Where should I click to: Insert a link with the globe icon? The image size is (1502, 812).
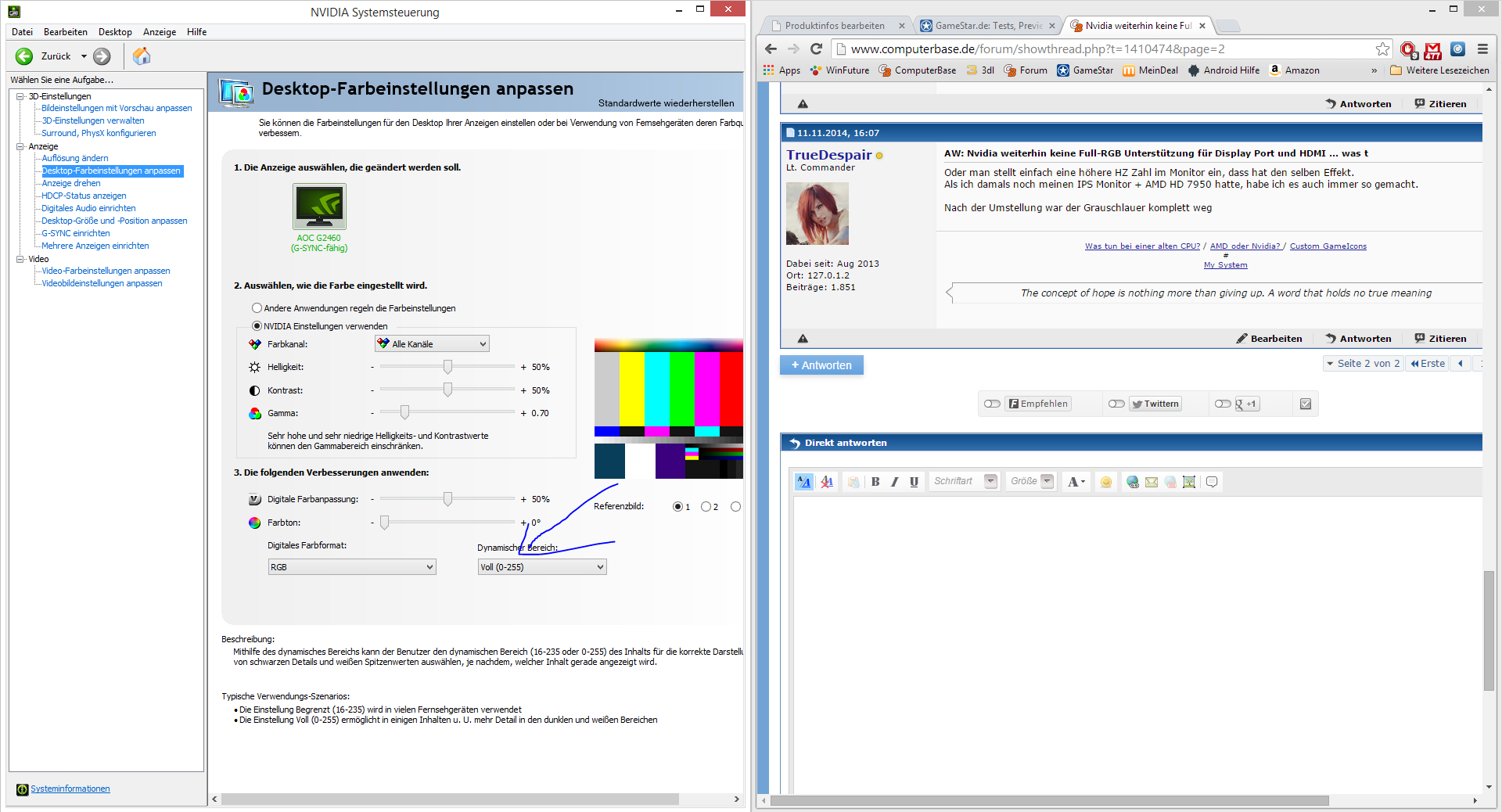click(1132, 482)
